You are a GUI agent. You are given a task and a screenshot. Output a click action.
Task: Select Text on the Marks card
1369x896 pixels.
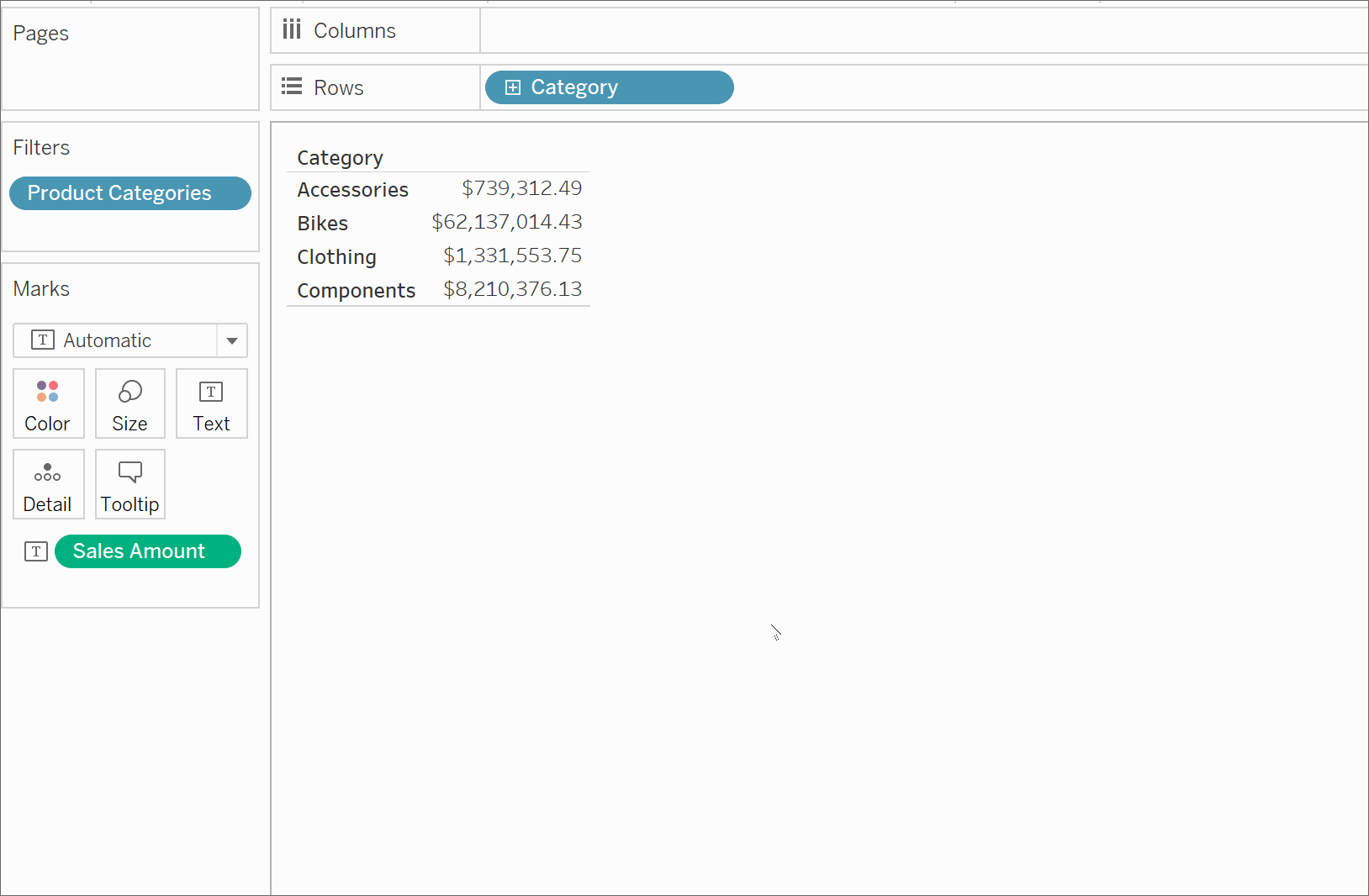(x=210, y=403)
